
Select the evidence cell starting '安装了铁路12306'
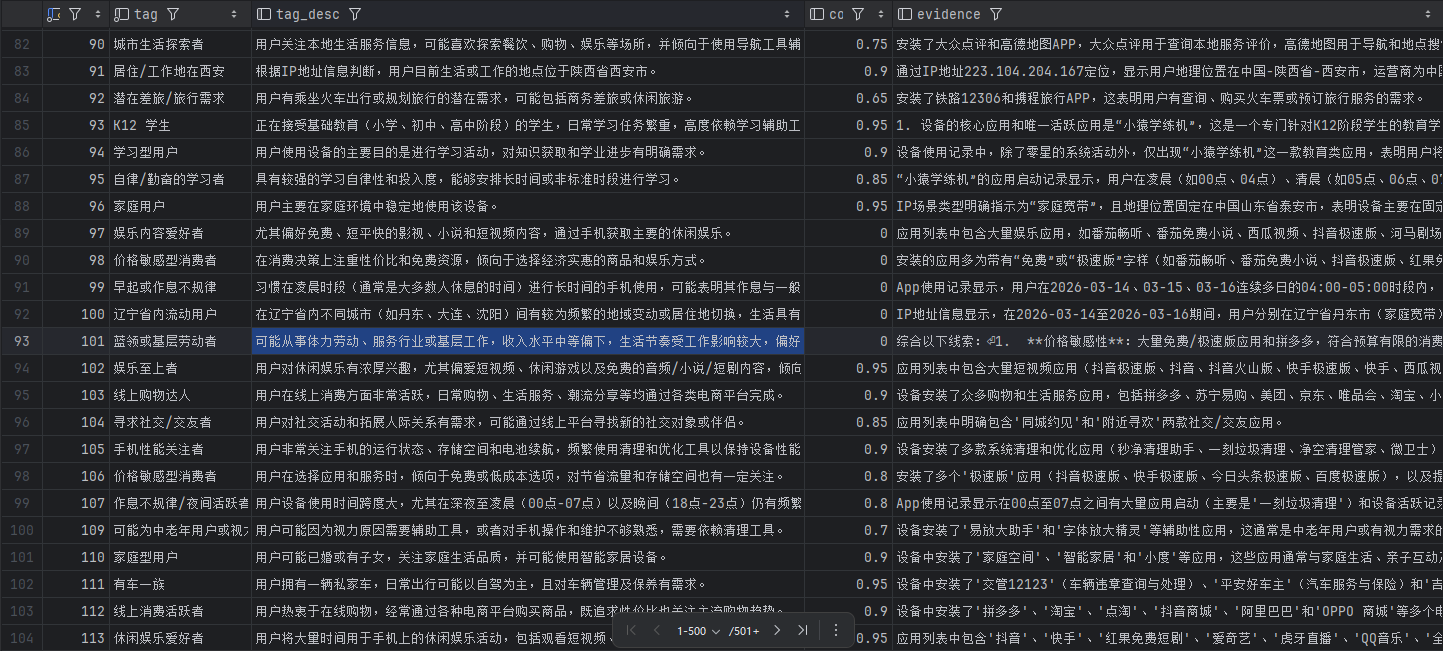pos(1168,98)
